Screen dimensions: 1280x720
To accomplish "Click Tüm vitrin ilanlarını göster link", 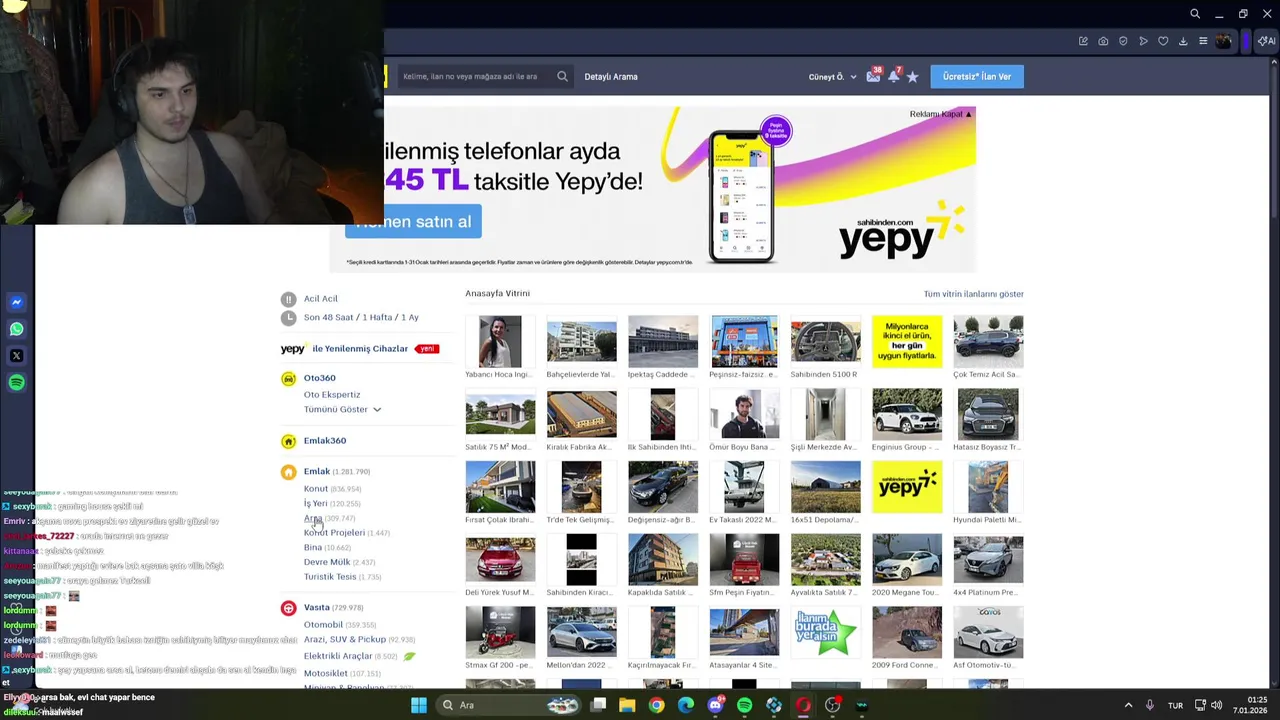I will point(973,294).
